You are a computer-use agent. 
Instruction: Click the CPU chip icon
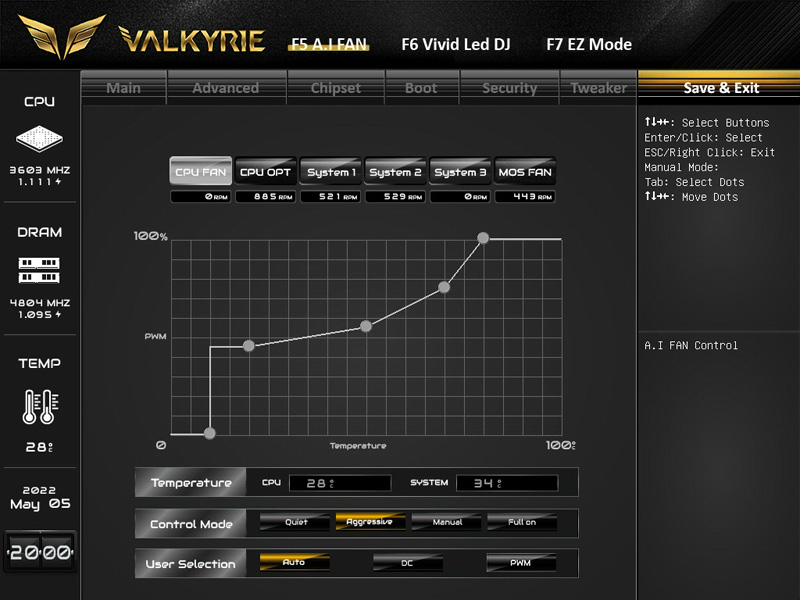[39, 138]
